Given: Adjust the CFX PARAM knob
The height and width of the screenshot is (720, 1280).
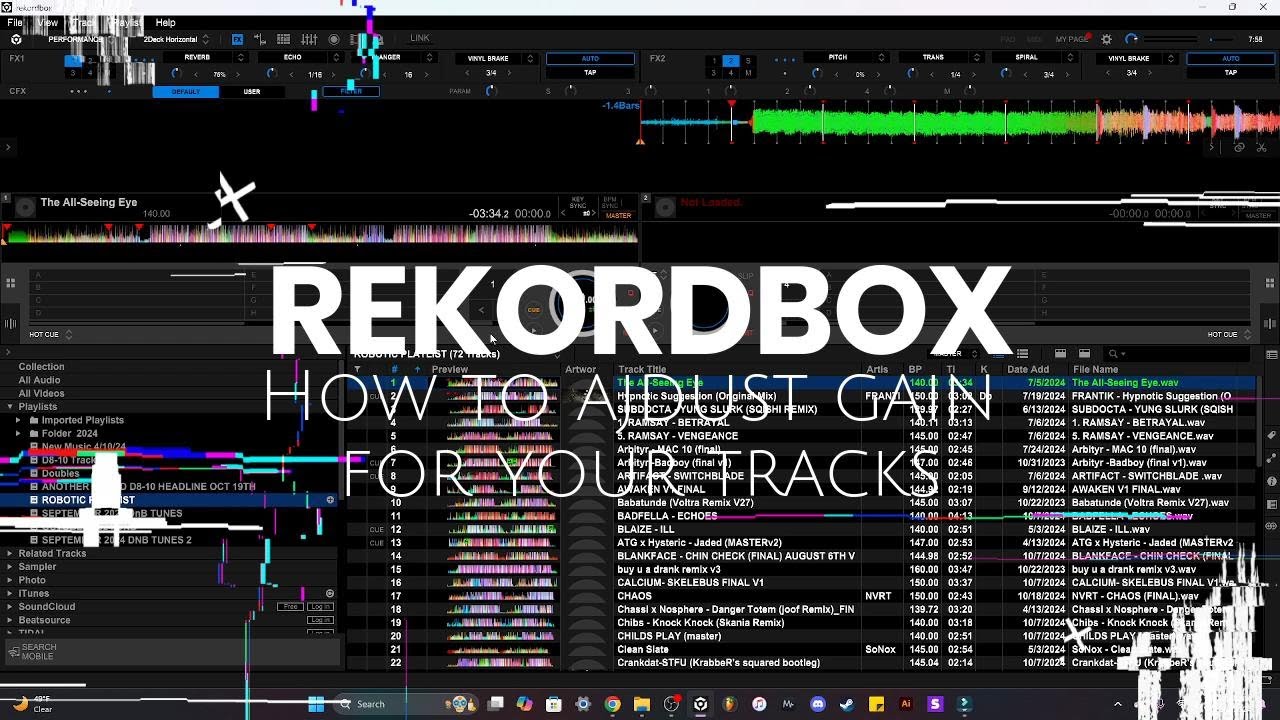Looking at the screenshot, I should pyautogui.click(x=490, y=91).
